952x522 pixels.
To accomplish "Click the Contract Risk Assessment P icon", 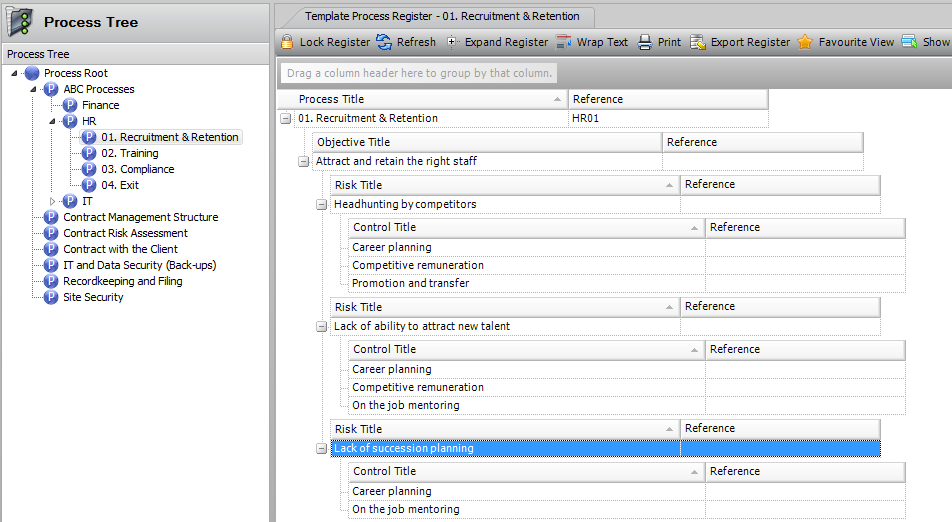I will point(51,233).
